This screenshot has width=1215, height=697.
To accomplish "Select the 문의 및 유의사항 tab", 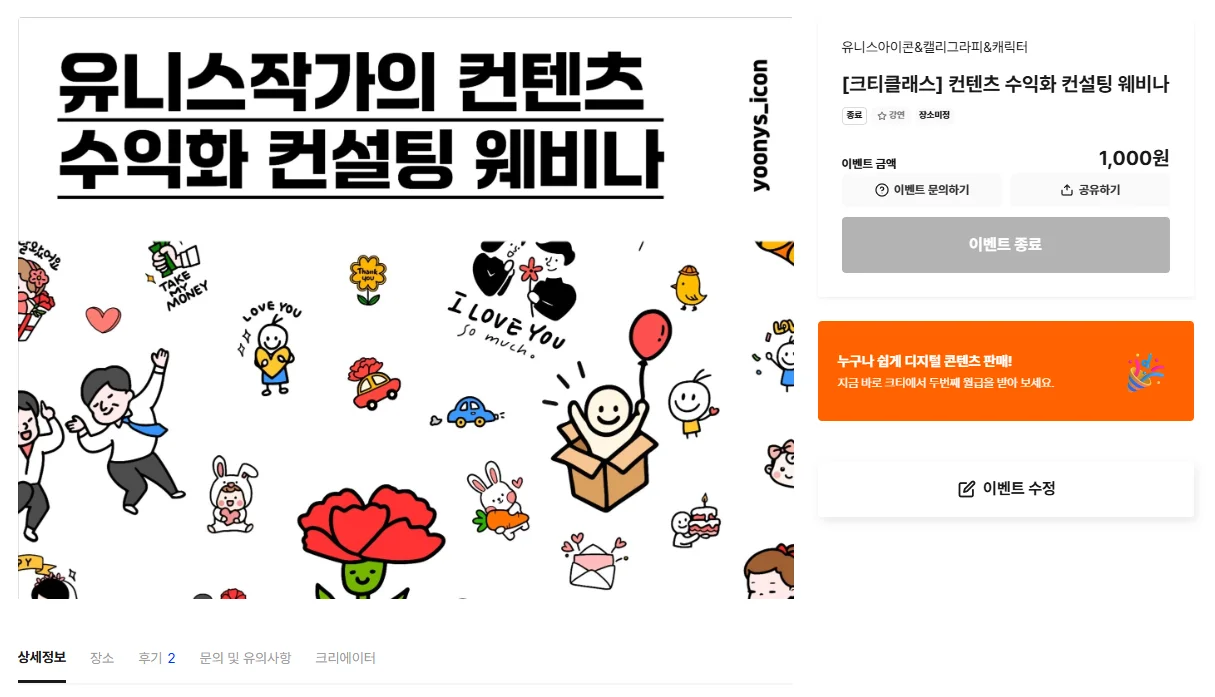I will [x=245, y=658].
